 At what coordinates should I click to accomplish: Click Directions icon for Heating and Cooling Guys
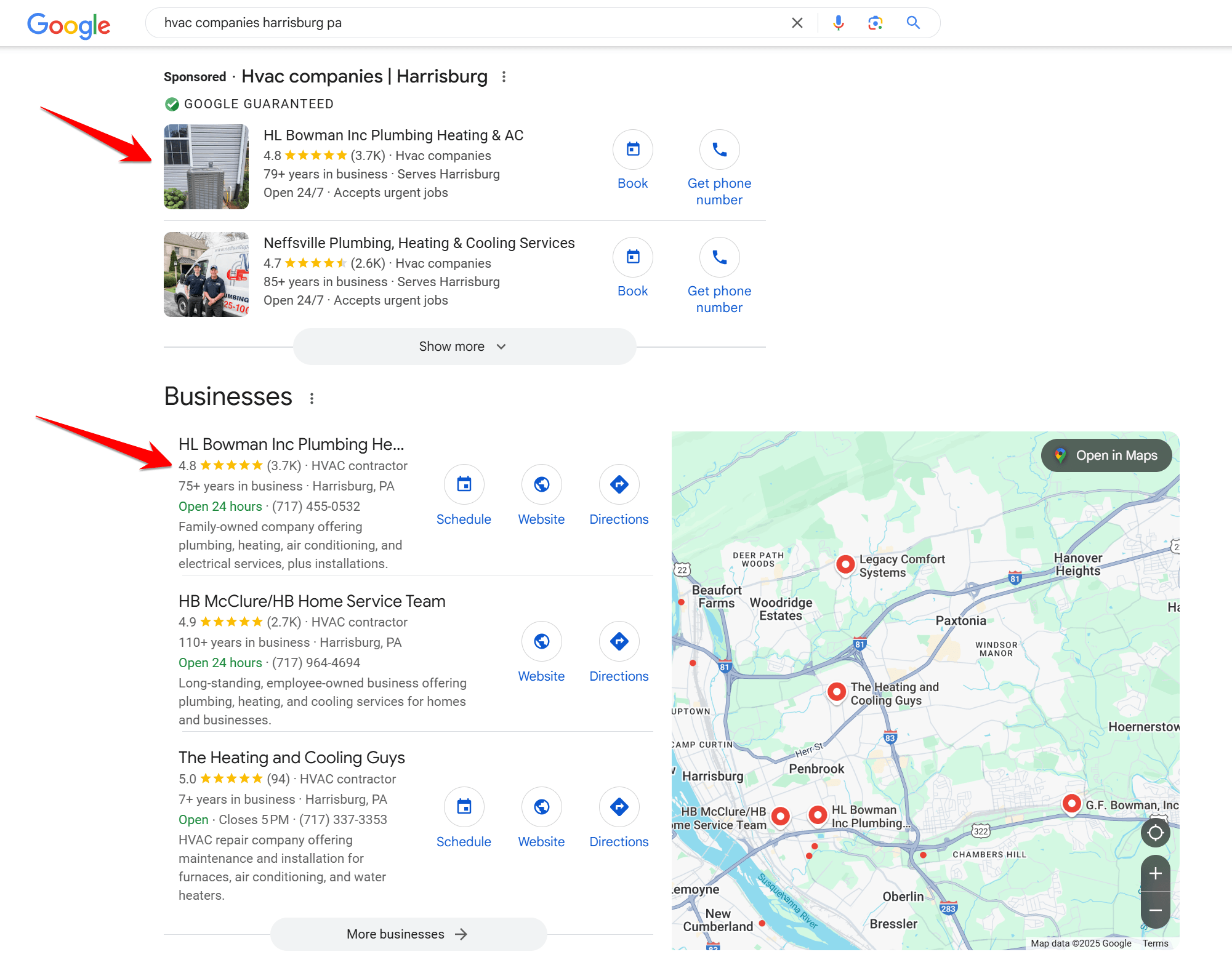[619, 807]
